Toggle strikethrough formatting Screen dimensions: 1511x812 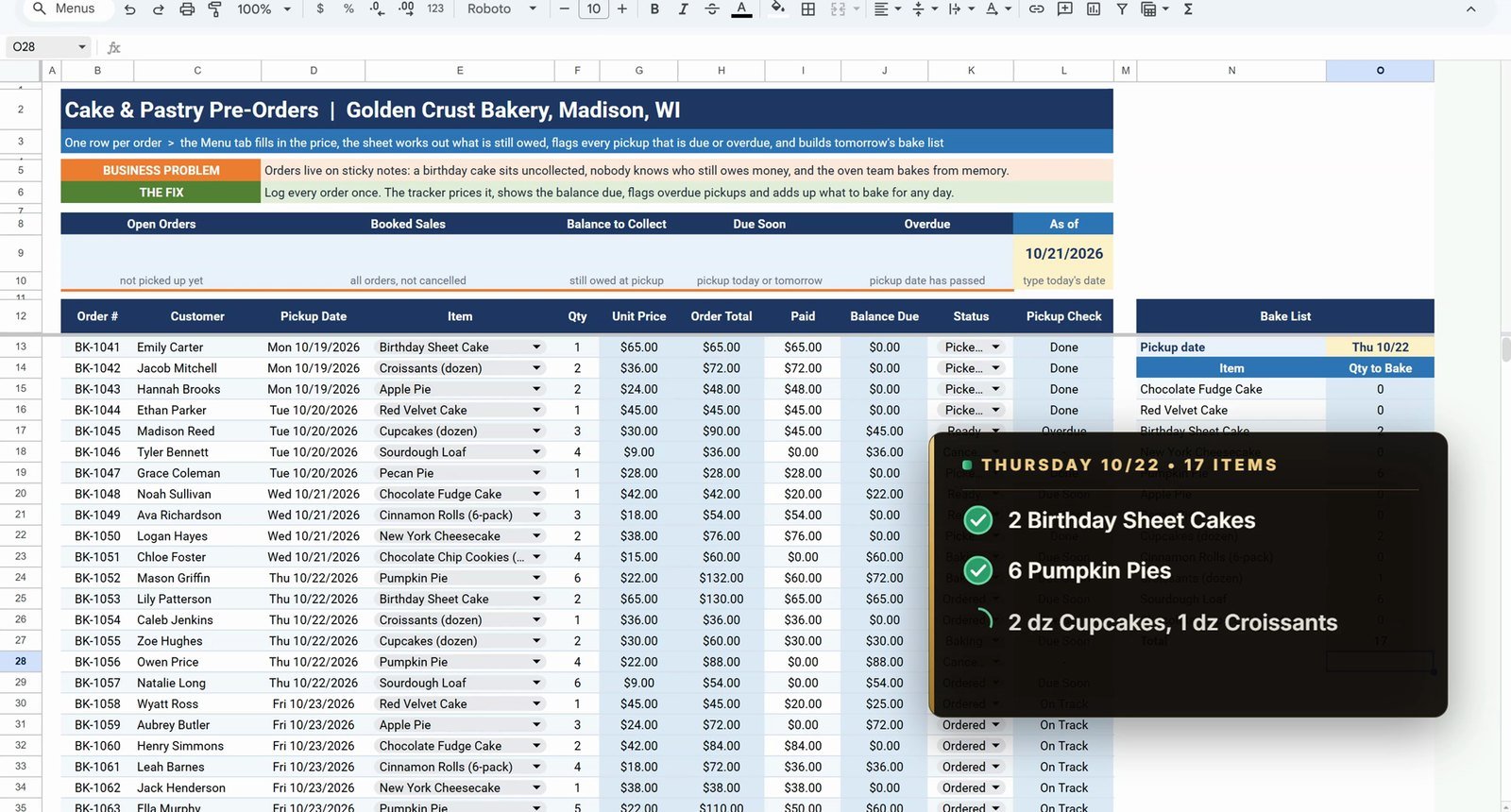[712, 8]
